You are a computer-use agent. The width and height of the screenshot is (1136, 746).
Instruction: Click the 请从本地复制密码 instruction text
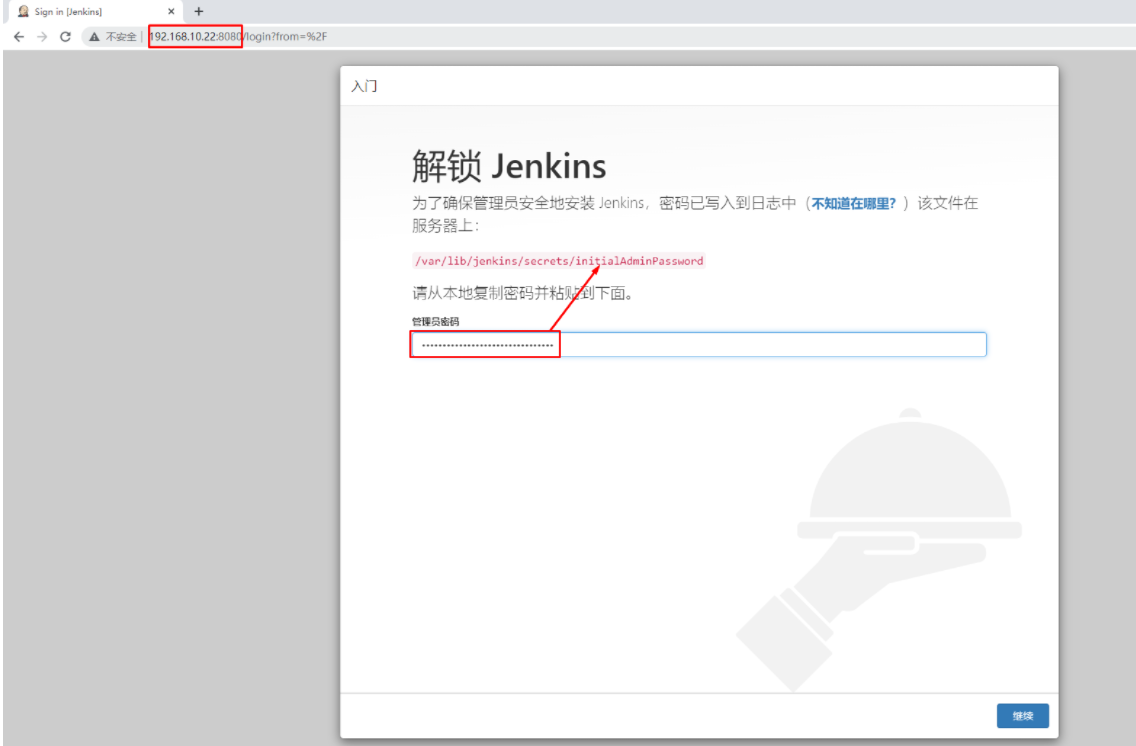[x=523, y=293]
